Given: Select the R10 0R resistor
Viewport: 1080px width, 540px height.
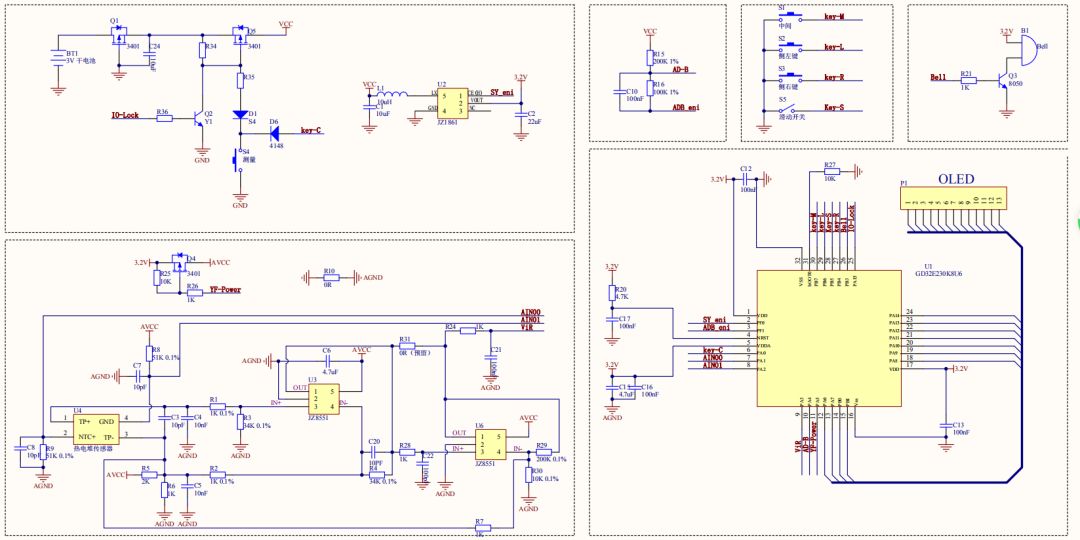Looking at the screenshot, I should pyautogui.click(x=329, y=278).
